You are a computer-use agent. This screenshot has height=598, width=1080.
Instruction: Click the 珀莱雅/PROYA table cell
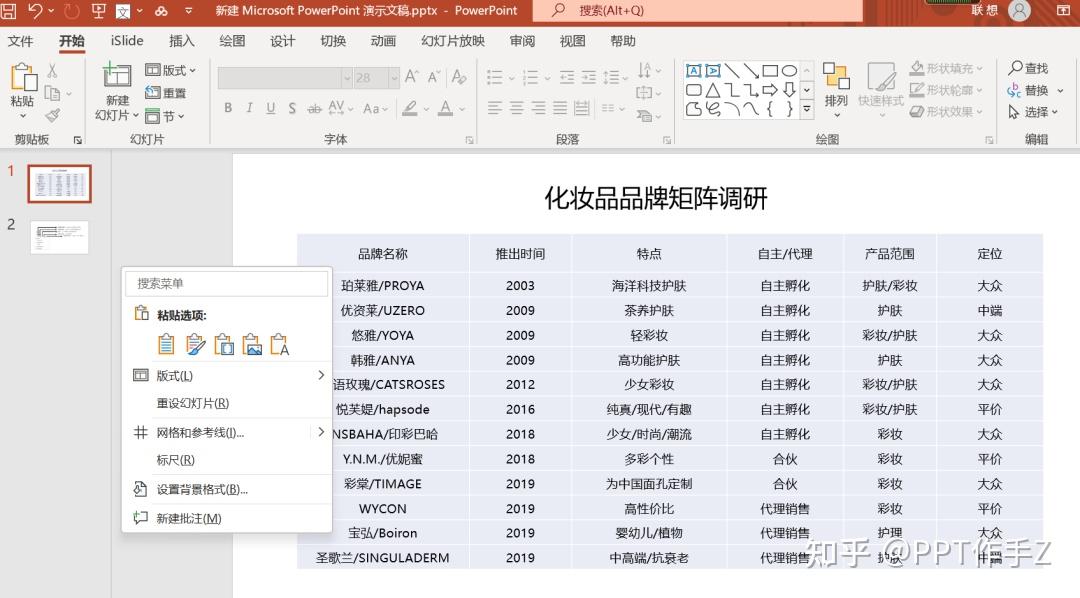(383, 285)
